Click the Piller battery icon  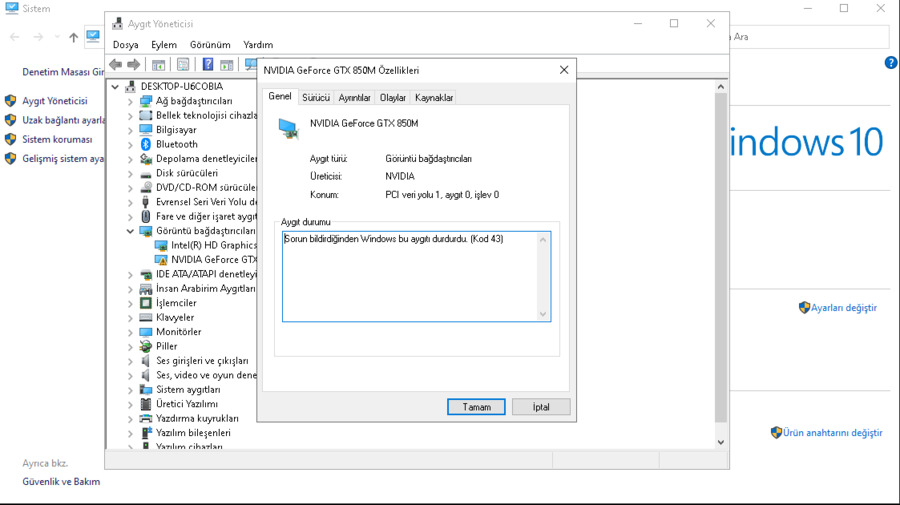(x=146, y=346)
